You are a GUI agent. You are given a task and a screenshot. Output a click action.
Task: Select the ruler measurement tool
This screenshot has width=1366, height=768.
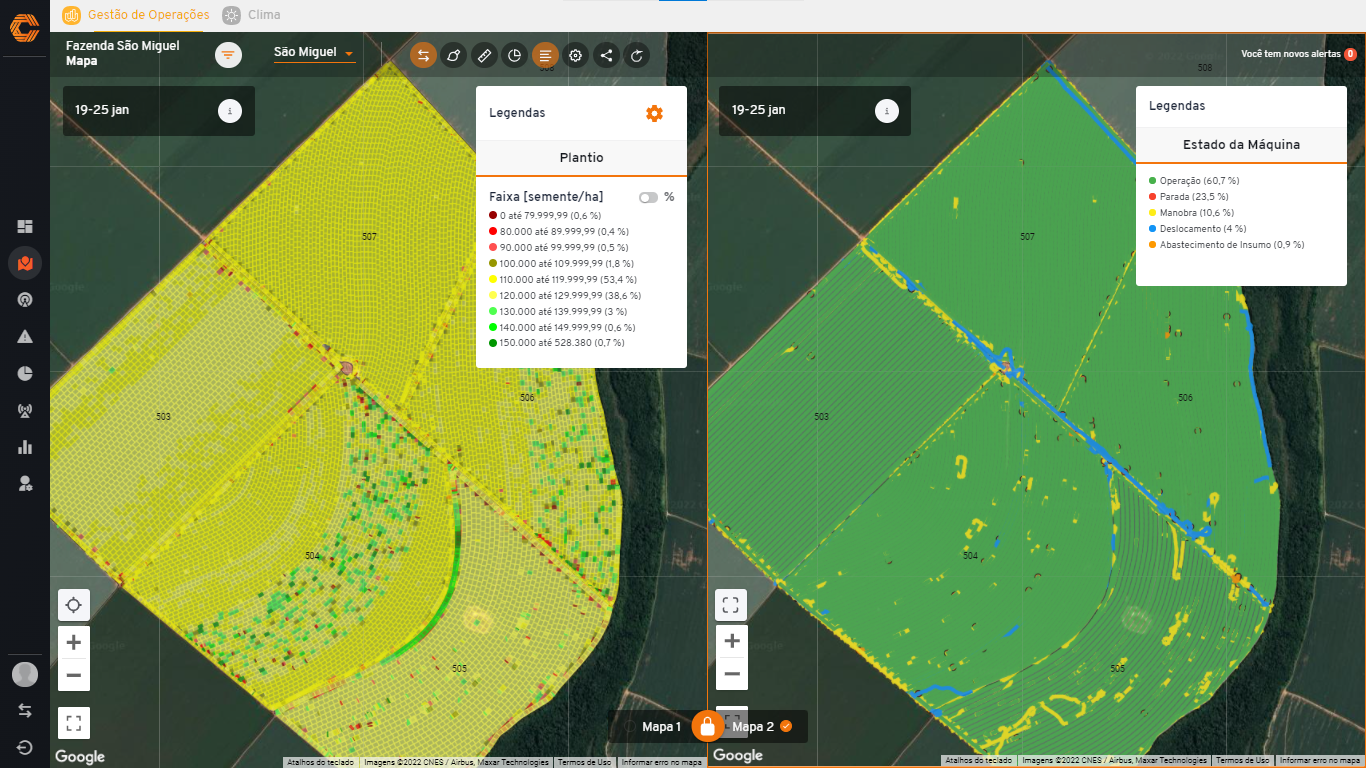(x=484, y=56)
